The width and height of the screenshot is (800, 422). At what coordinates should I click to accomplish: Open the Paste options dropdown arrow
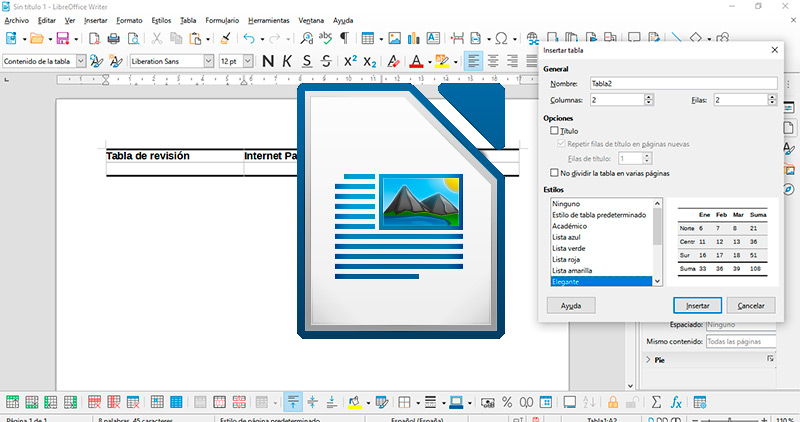pos(208,39)
